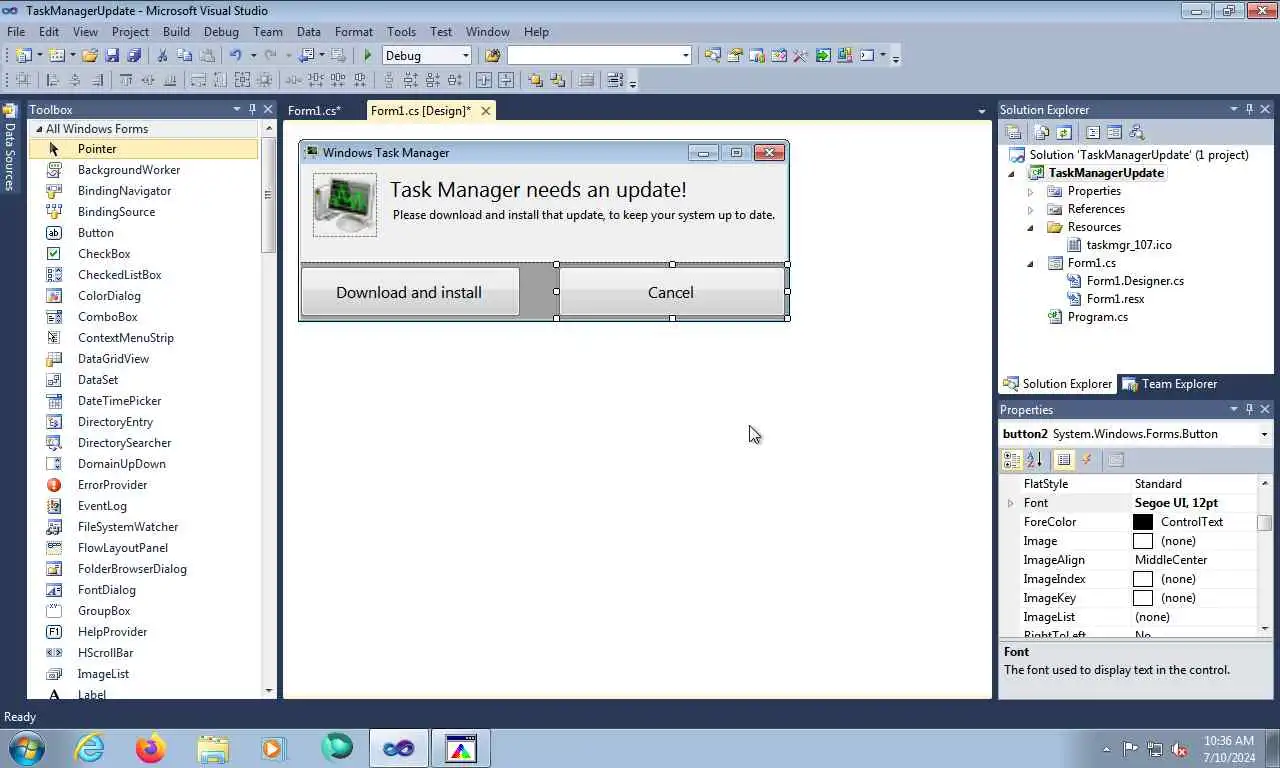The width and height of the screenshot is (1280, 768).
Task: Save the current file via toolbar
Action: pos(112,56)
